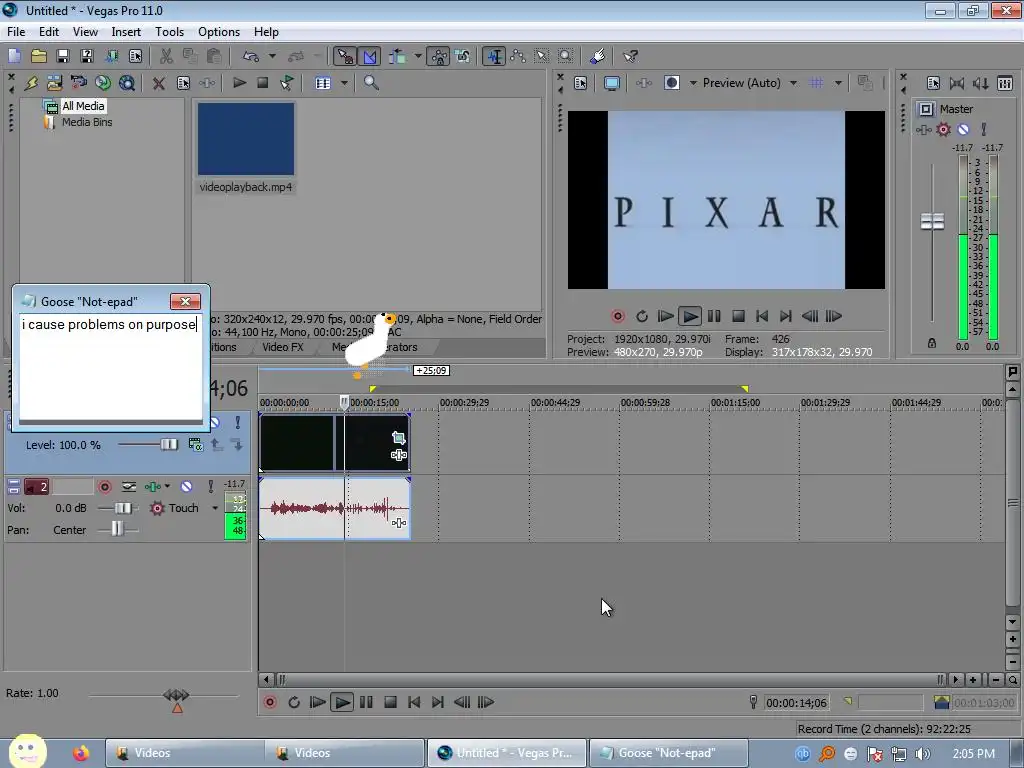Click Split Screen View icon in preview
The width and height of the screenshot is (1024, 768).
tap(671, 83)
